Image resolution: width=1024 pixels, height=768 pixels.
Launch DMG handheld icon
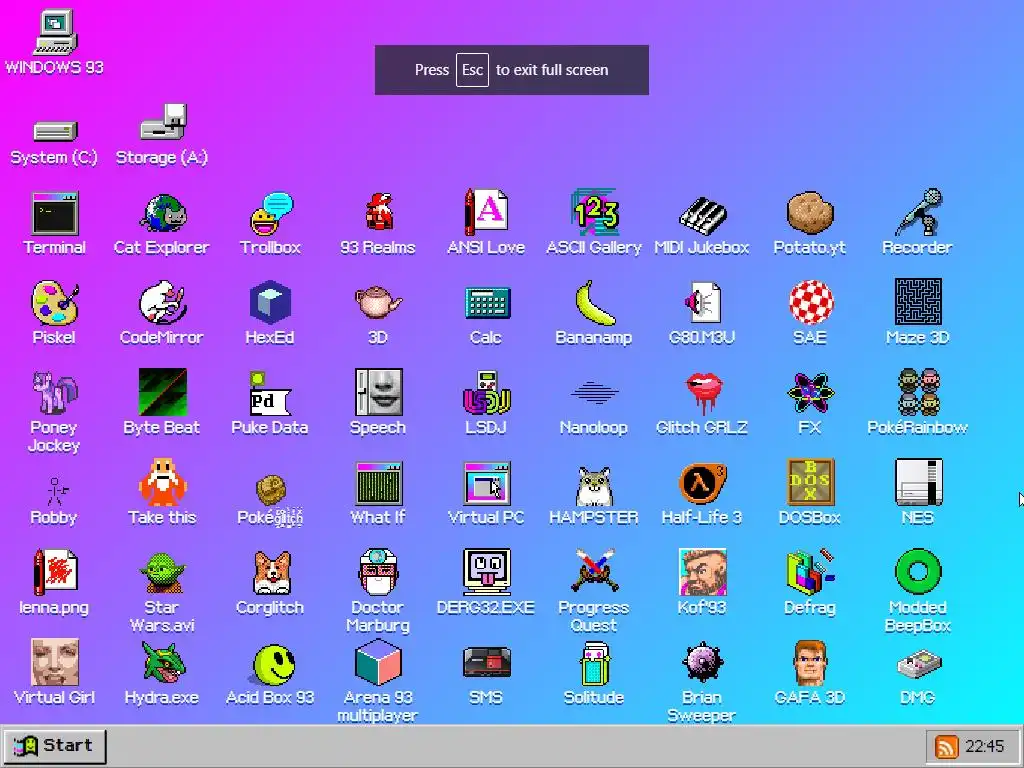[918, 665]
